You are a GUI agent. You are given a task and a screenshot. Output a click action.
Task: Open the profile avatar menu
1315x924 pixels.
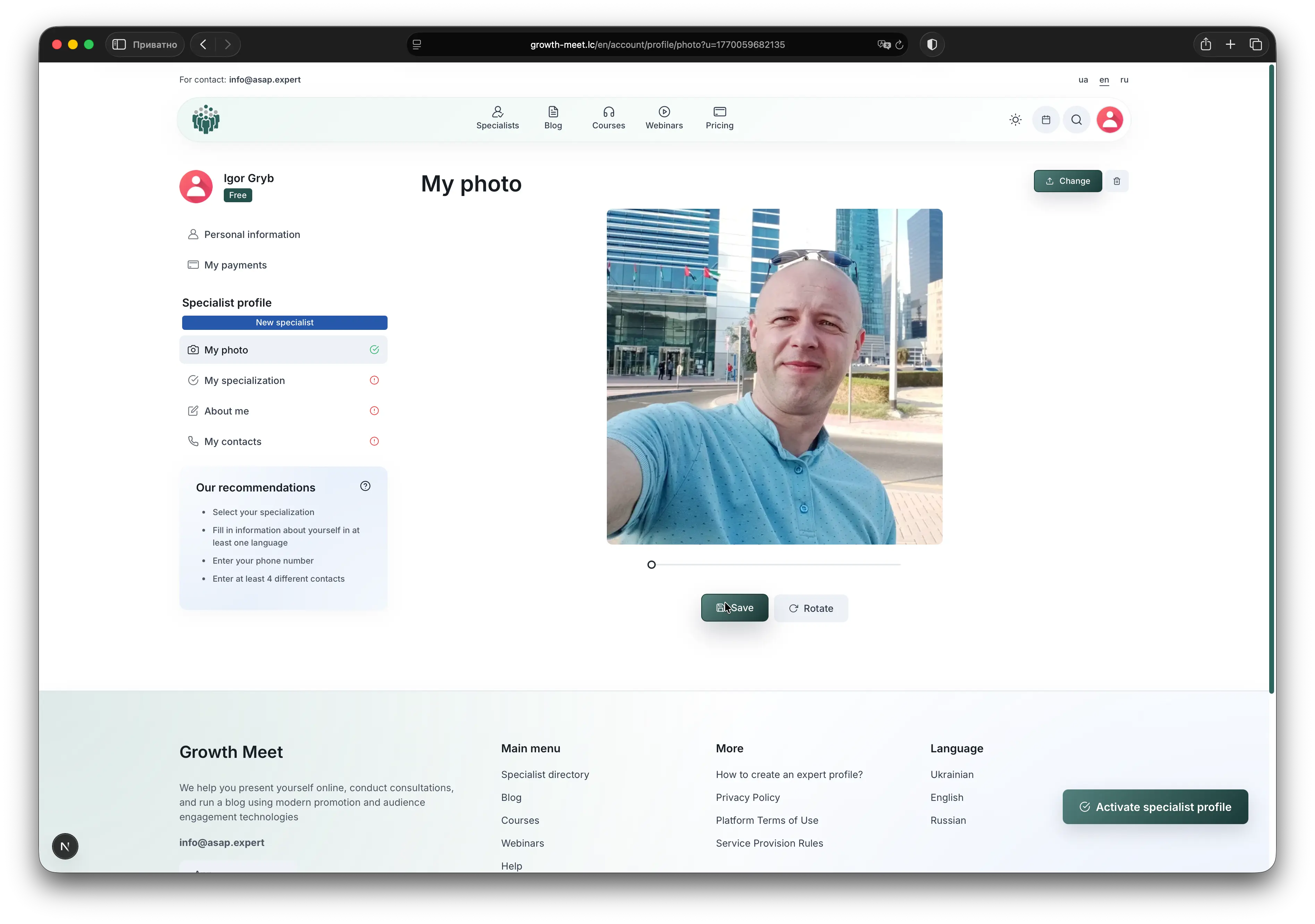(1109, 120)
